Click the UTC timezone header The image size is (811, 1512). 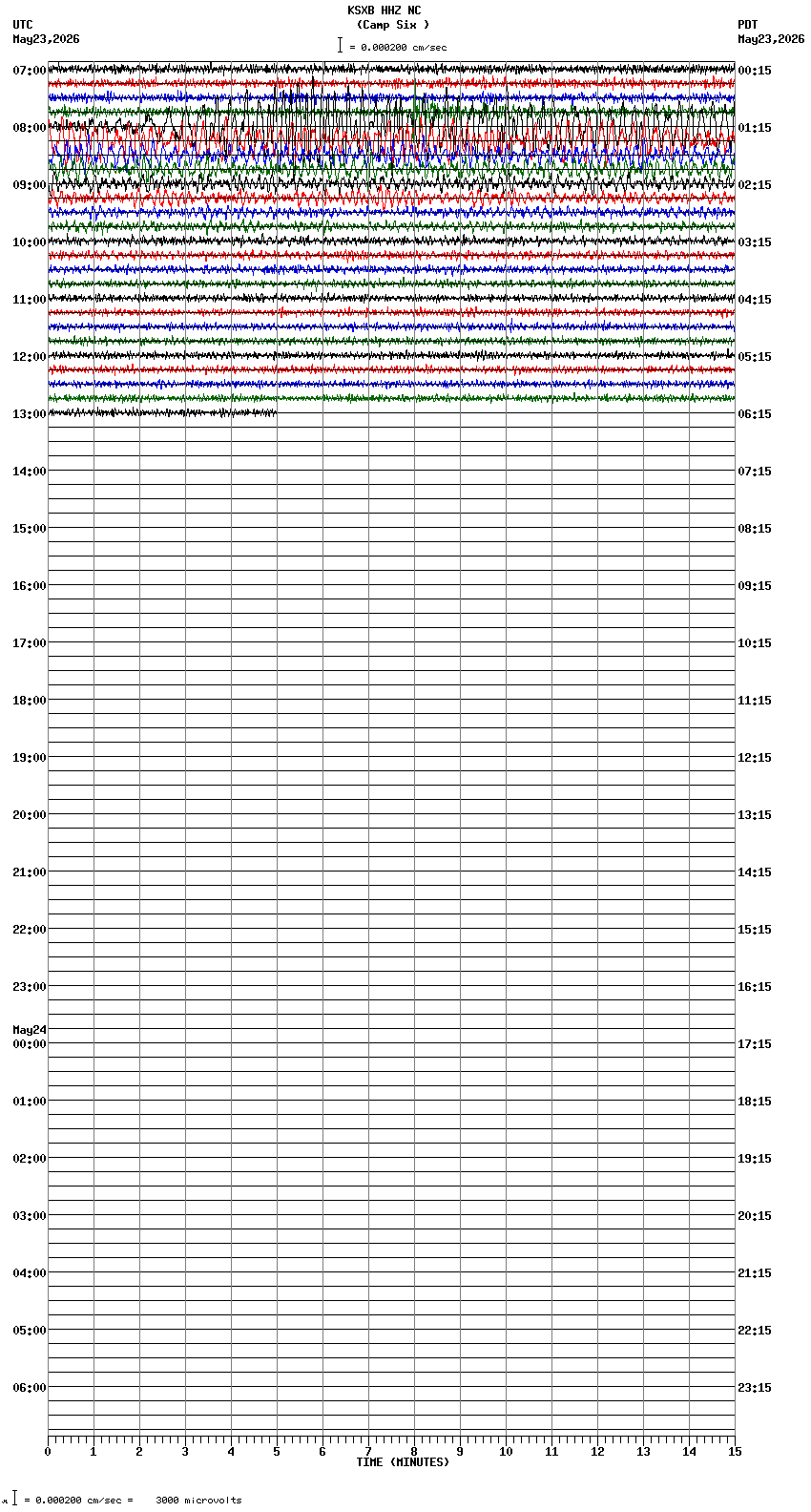[23, 25]
